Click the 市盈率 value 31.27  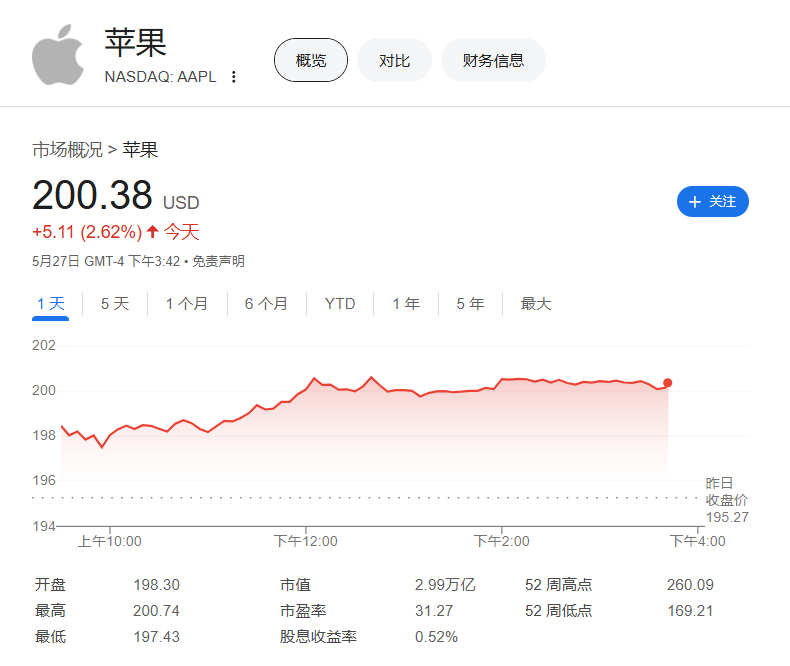click(434, 611)
